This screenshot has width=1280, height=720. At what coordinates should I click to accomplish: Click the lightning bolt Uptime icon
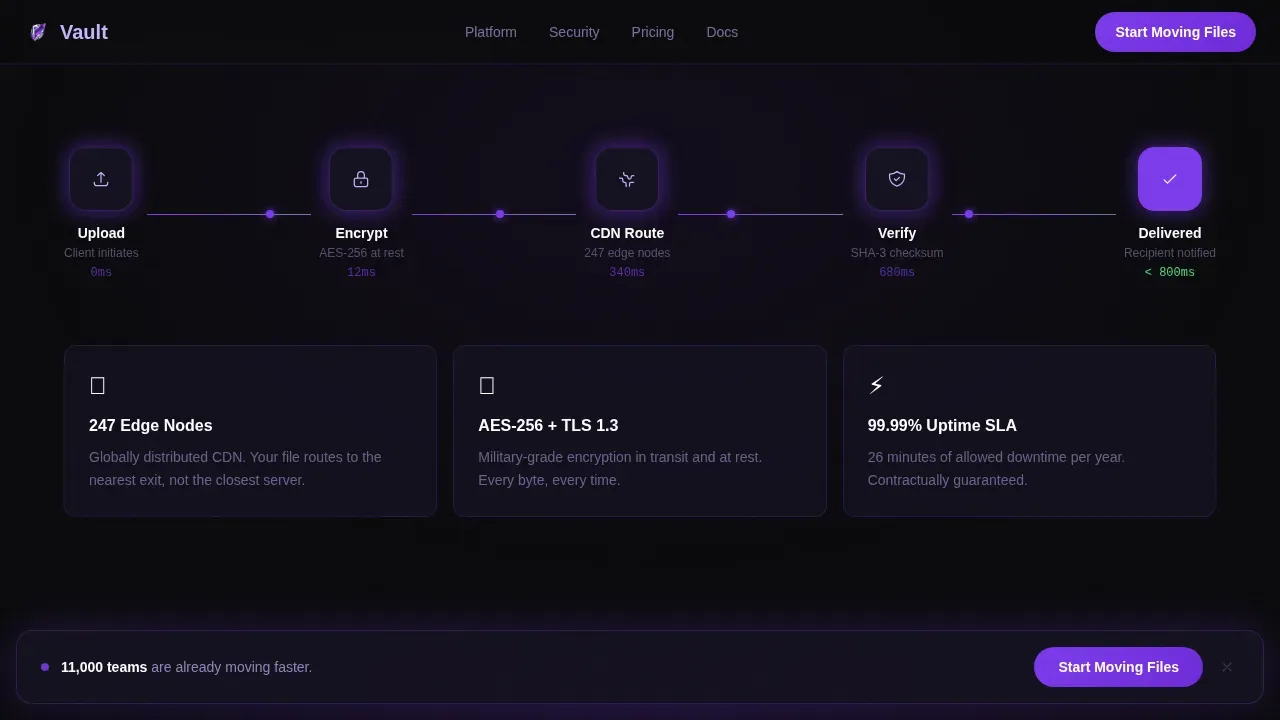pos(876,385)
